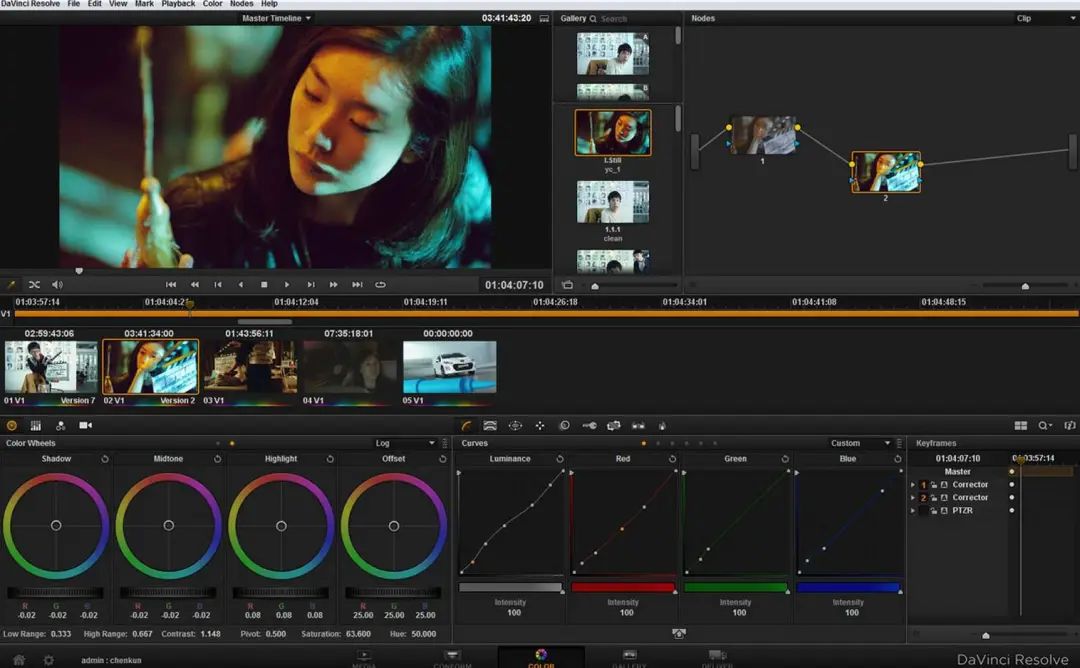
Task: Open the Qualifier eyedropper palette
Action: click(x=490, y=425)
